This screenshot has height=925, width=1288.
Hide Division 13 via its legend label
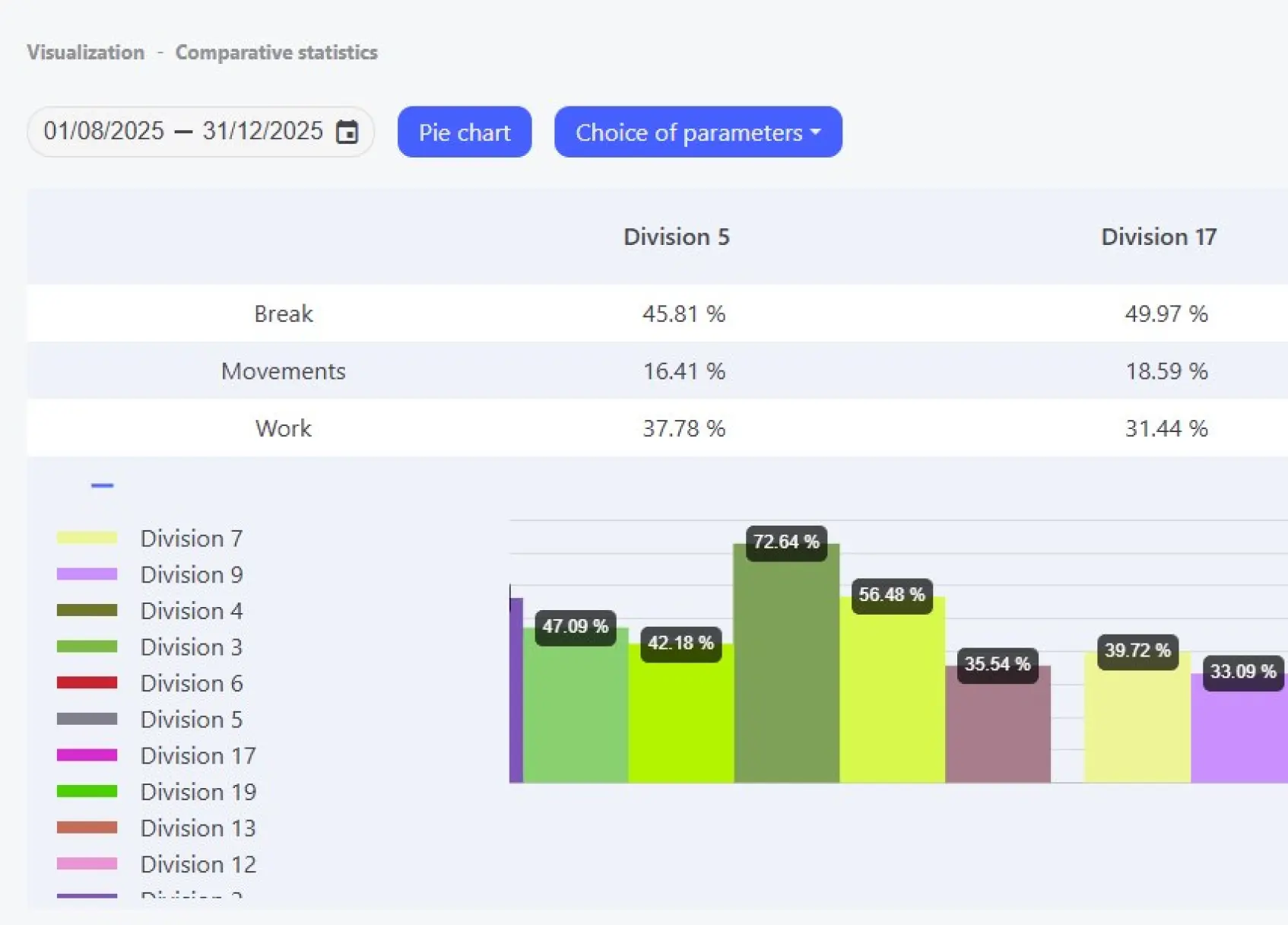pyautogui.click(x=198, y=828)
